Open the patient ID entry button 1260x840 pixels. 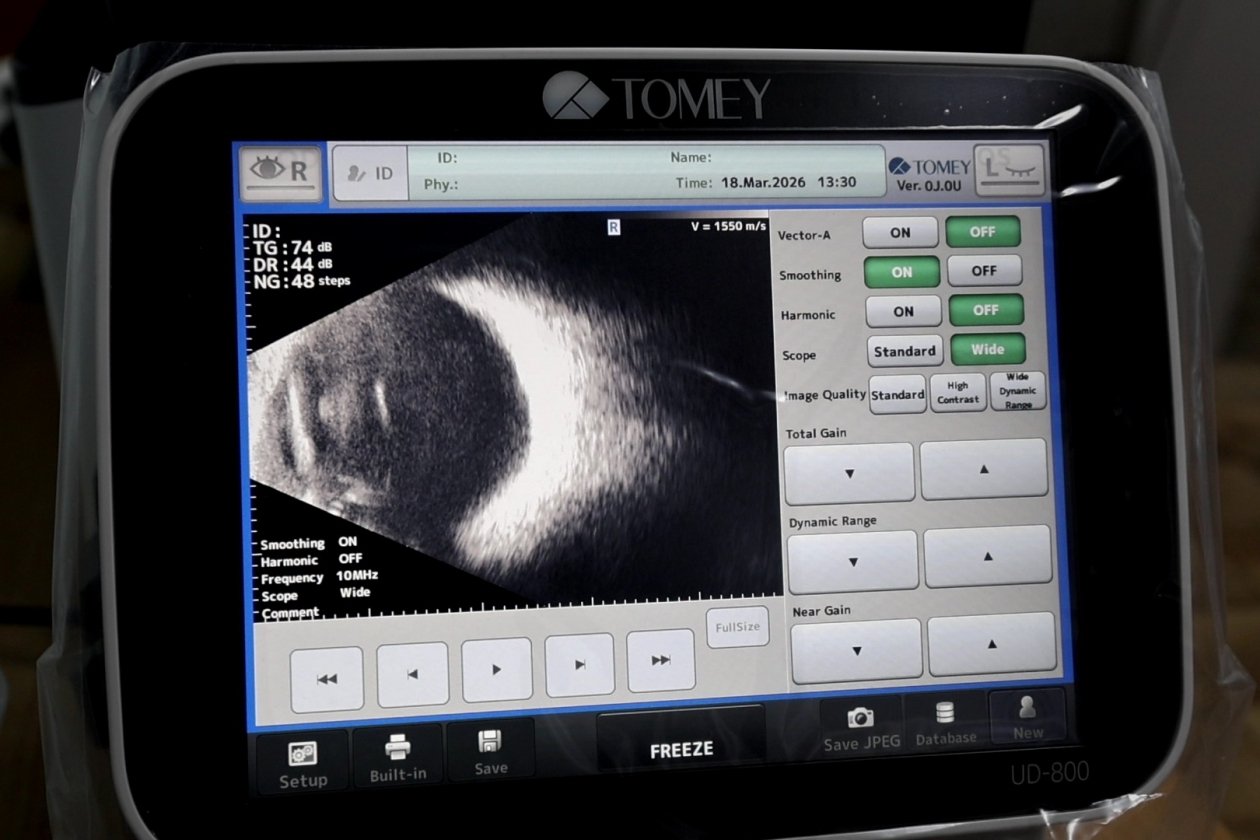coord(370,173)
